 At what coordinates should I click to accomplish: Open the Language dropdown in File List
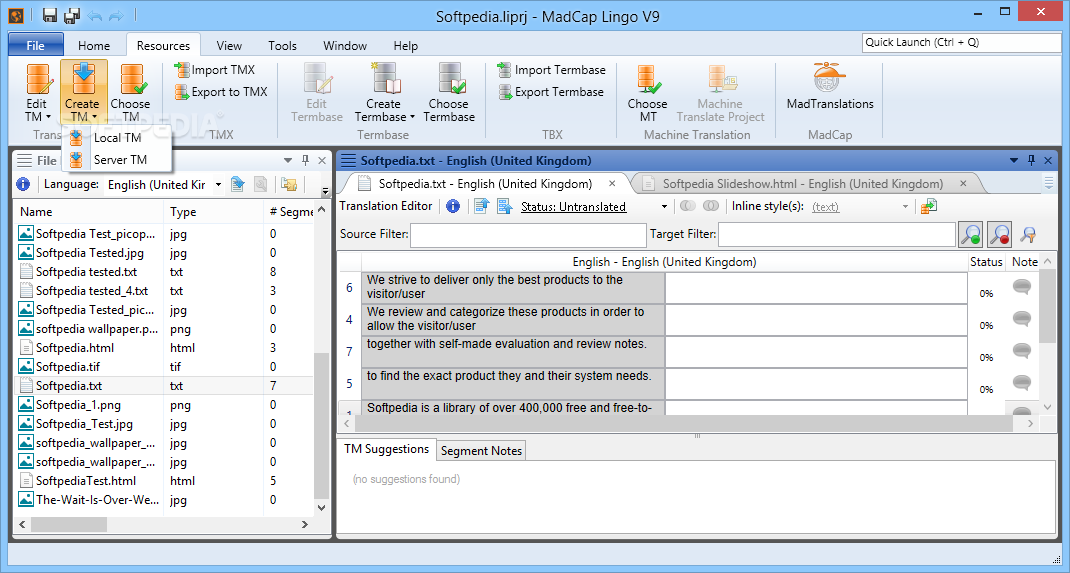(x=218, y=184)
